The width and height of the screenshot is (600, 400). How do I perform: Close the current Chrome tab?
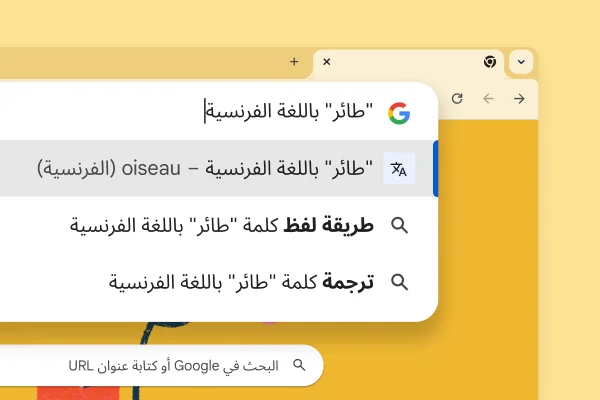326,62
